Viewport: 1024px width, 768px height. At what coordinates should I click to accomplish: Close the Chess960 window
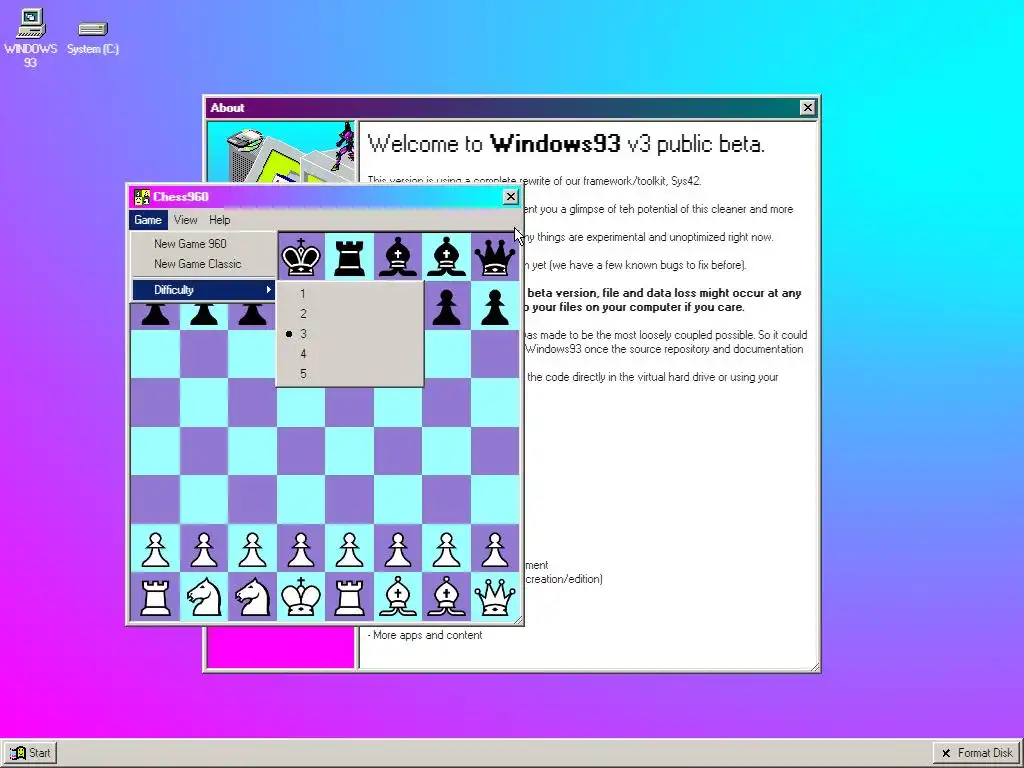511,197
